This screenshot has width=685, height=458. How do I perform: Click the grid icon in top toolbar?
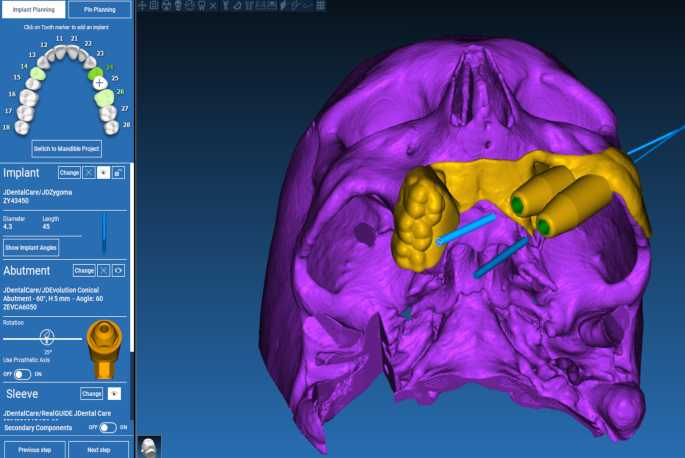320,5
